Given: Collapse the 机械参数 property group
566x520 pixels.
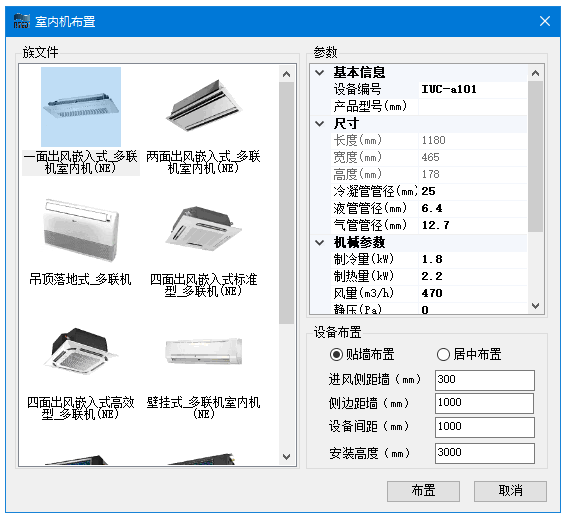Looking at the screenshot, I should click(x=319, y=242).
